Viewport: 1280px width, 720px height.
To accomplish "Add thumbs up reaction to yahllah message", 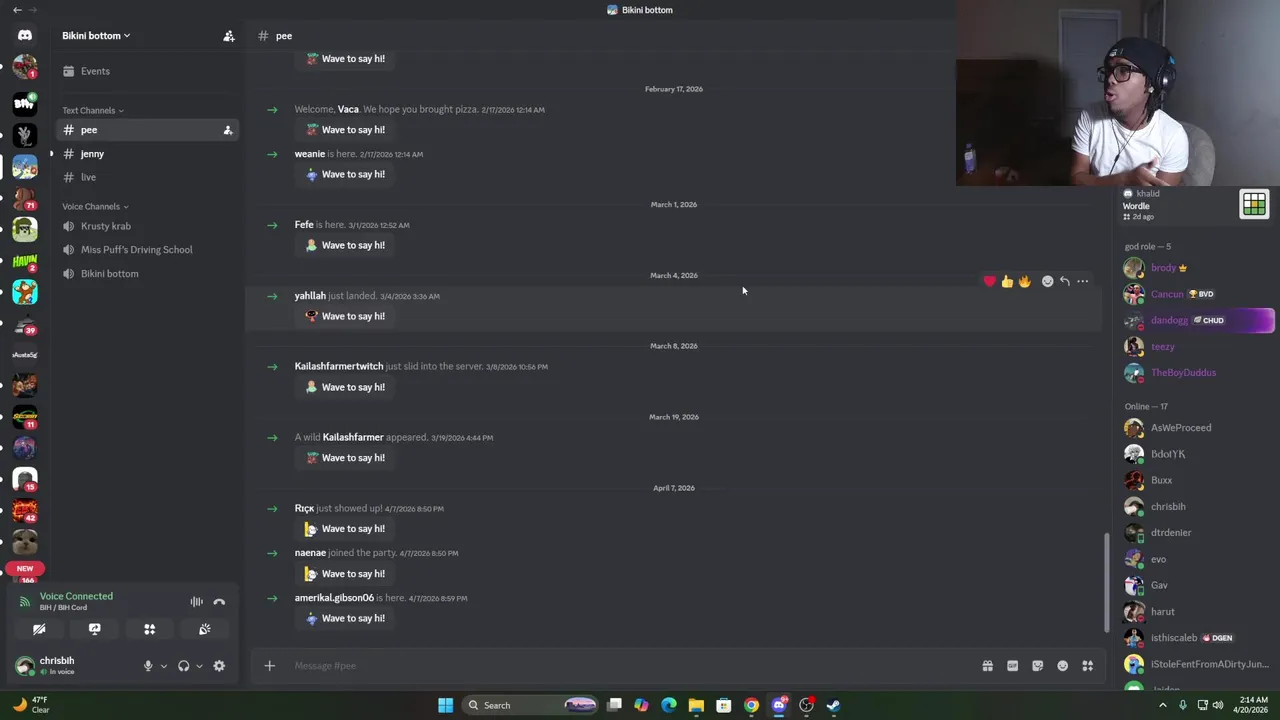I will coord(1007,282).
